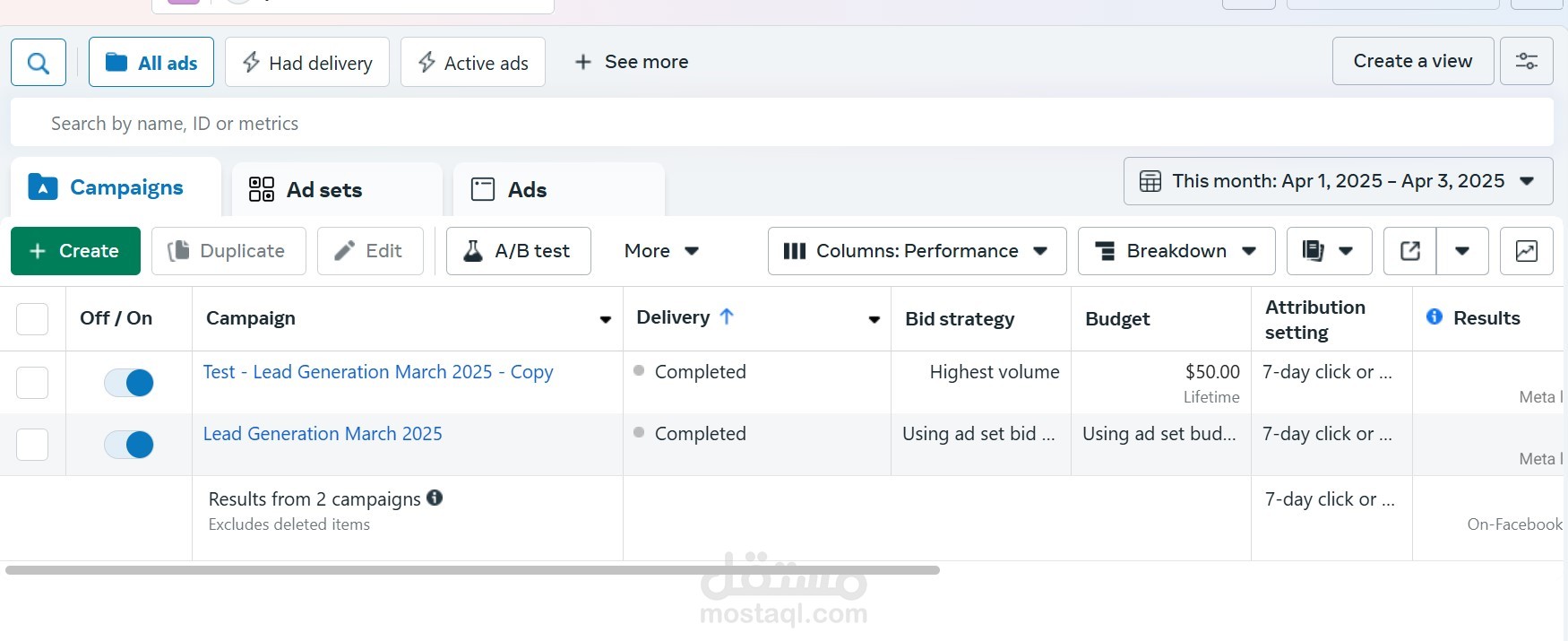Open Campaign column header dropdown arrow
The height and width of the screenshot is (641, 1568).
coord(606,319)
